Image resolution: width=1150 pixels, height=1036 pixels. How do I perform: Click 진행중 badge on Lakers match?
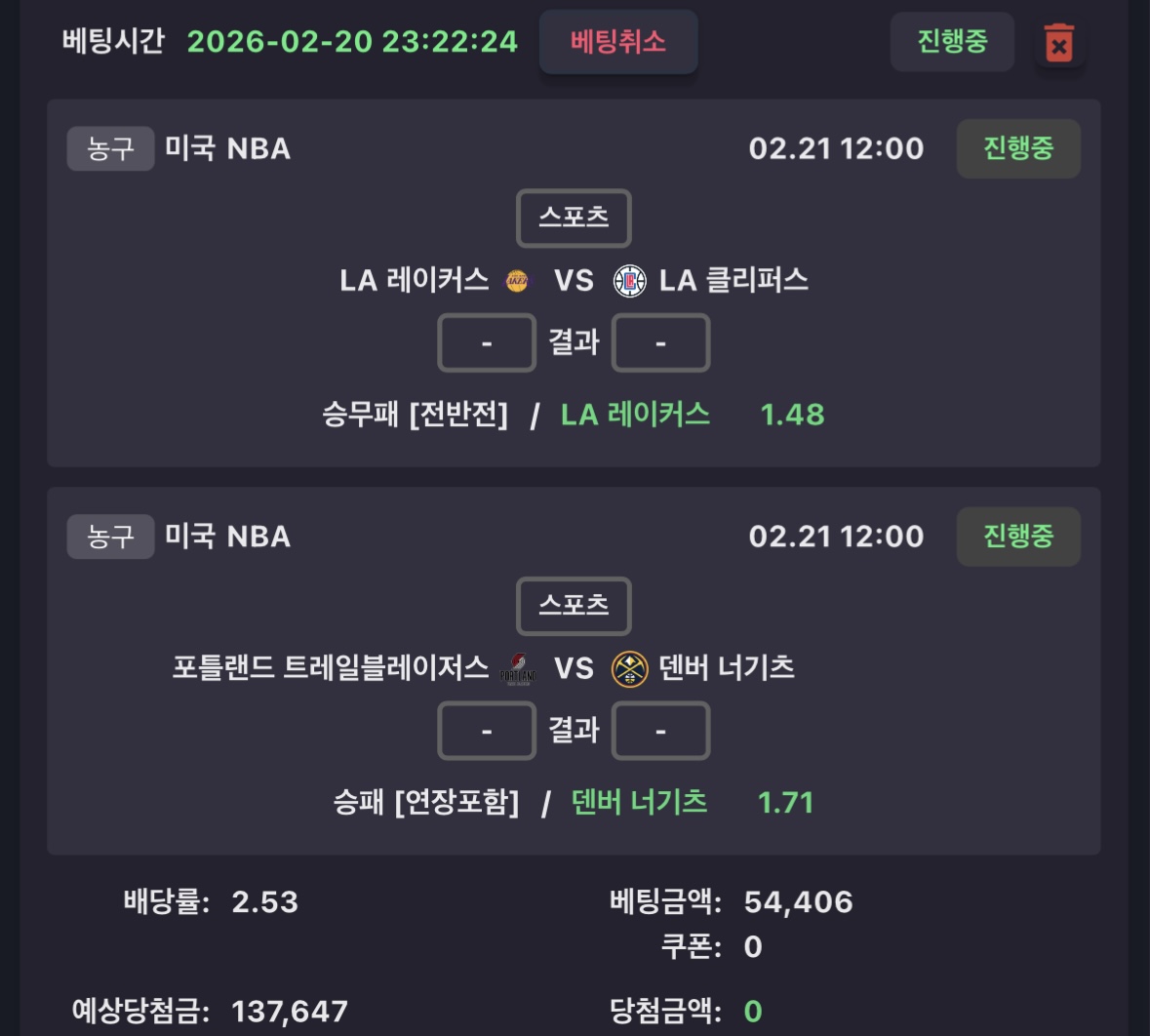click(x=1017, y=148)
